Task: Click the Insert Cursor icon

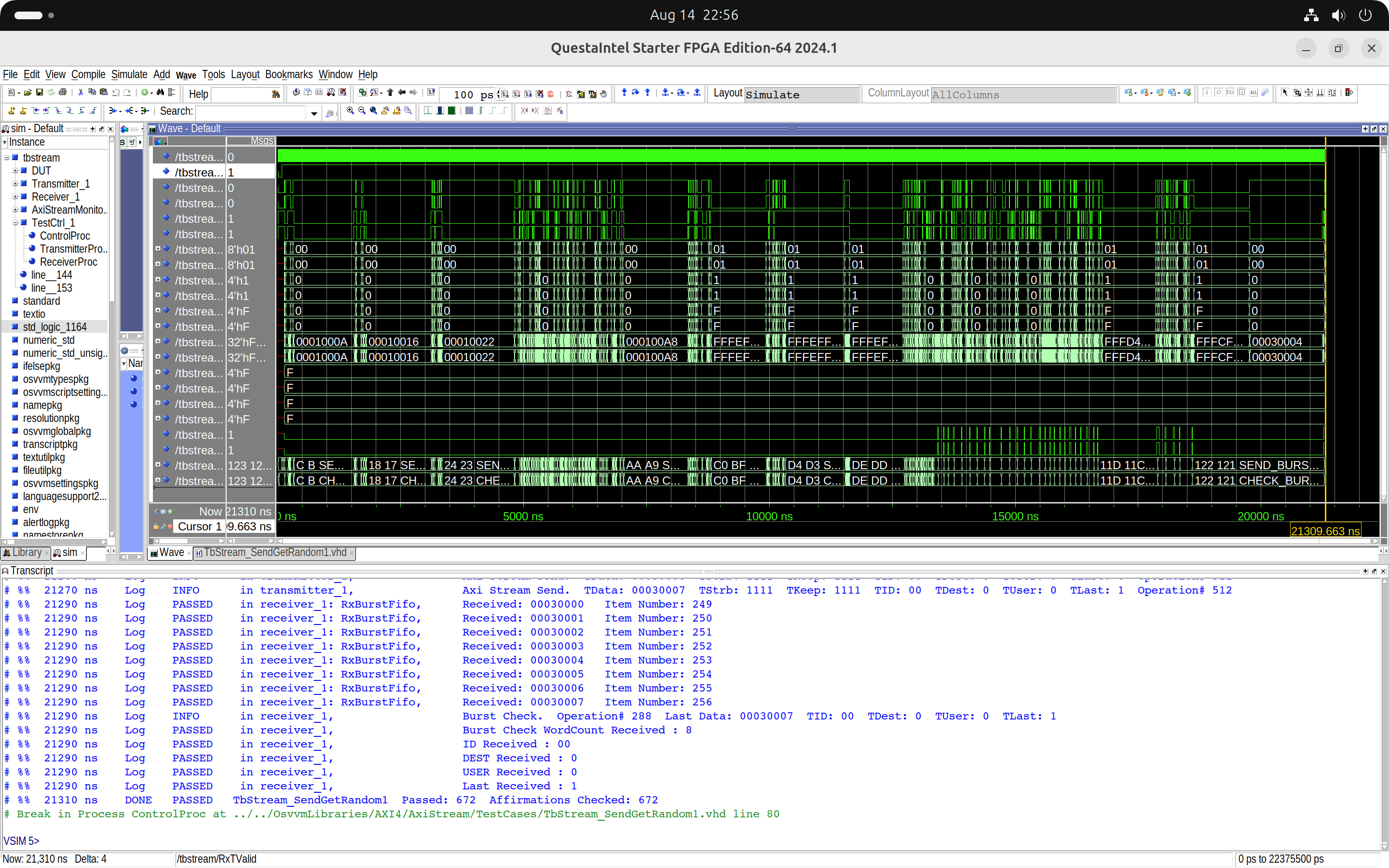Action: (12, 110)
